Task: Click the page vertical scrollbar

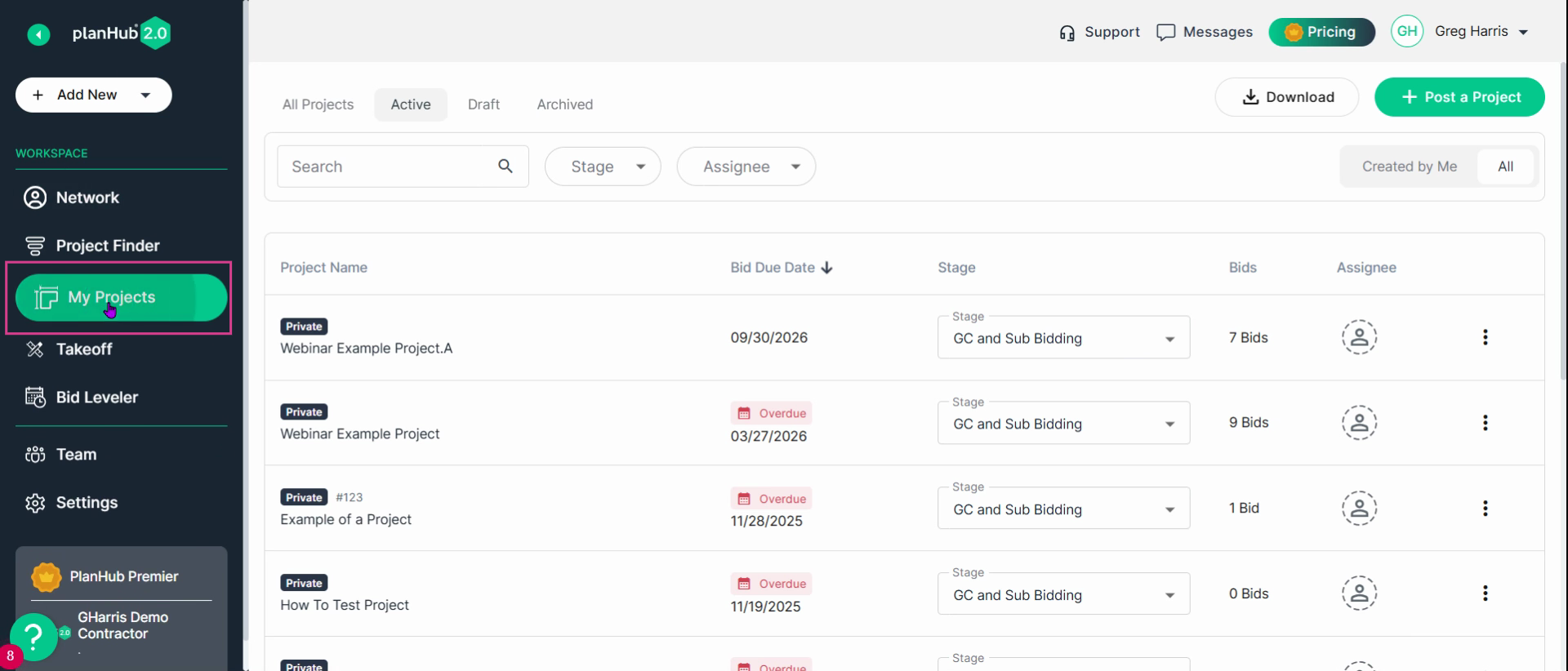Action: 1563,220
